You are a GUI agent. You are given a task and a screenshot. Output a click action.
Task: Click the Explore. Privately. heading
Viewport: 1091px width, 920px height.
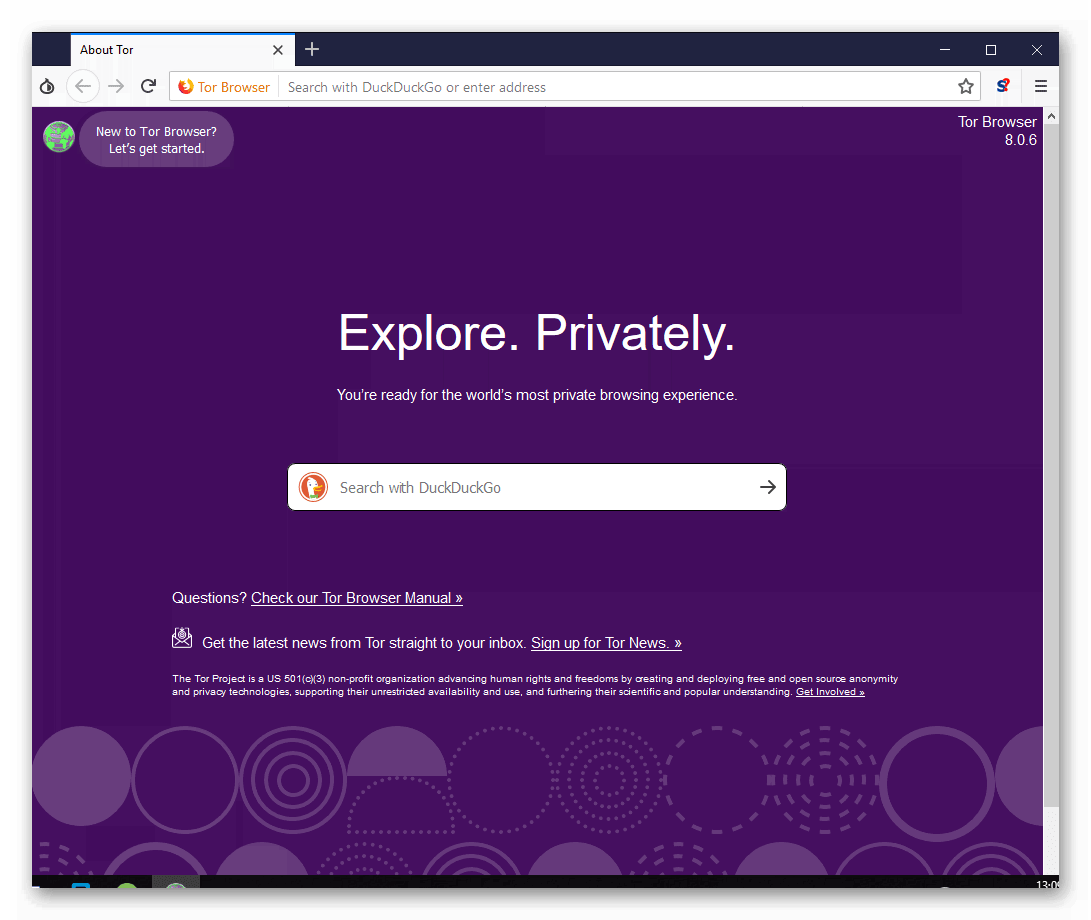click(536, 334)
